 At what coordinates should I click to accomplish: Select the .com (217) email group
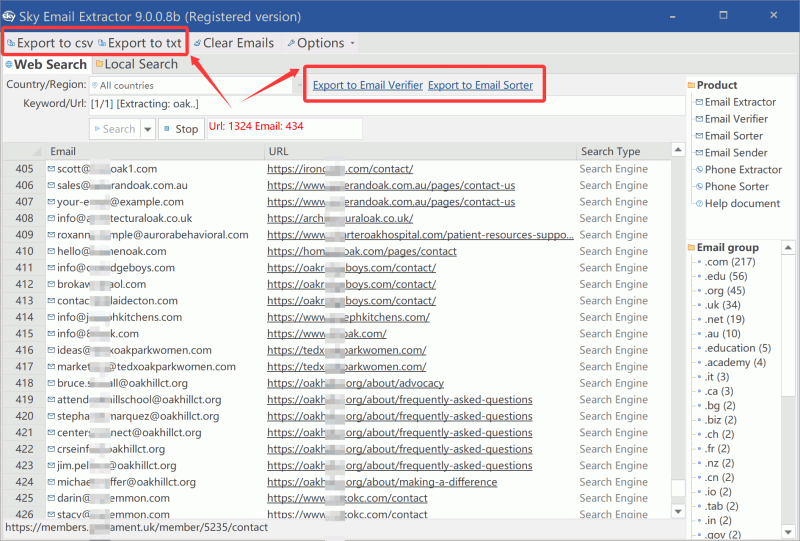point(730,262)
